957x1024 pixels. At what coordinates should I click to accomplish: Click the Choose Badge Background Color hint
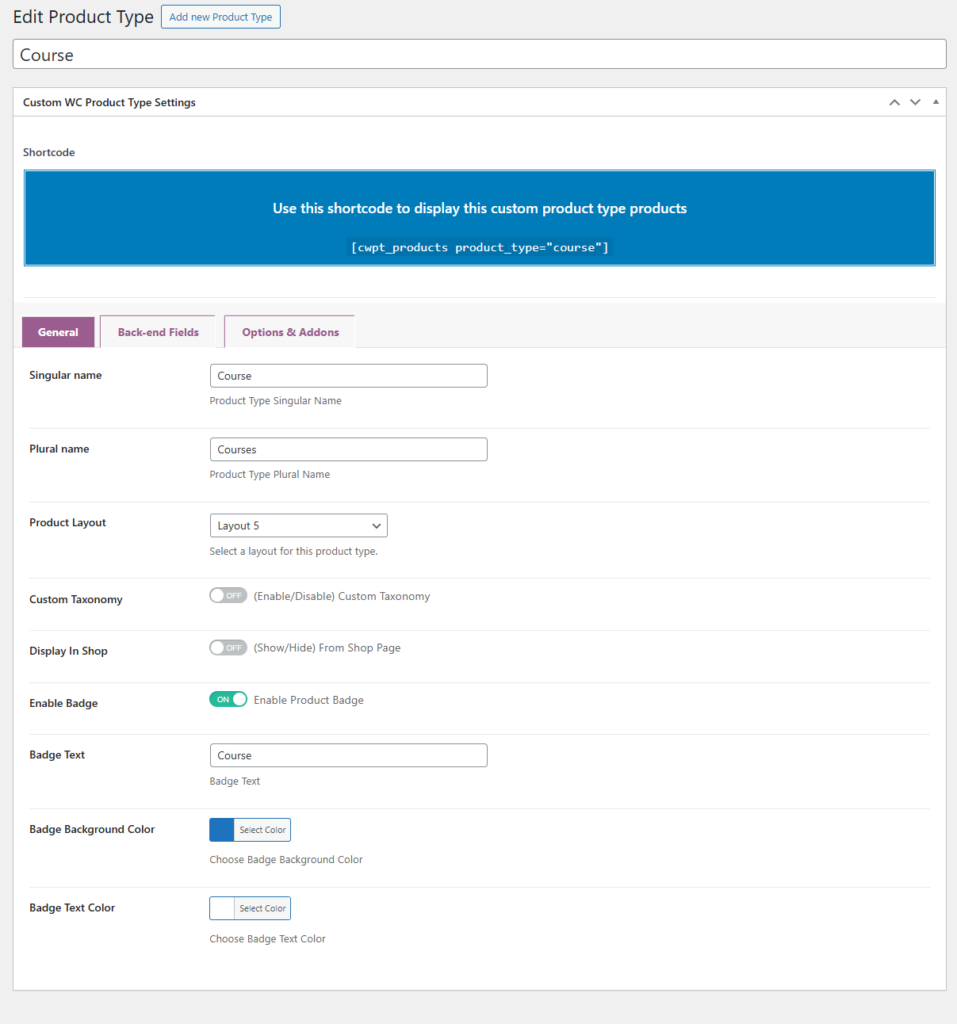point(285,860)
